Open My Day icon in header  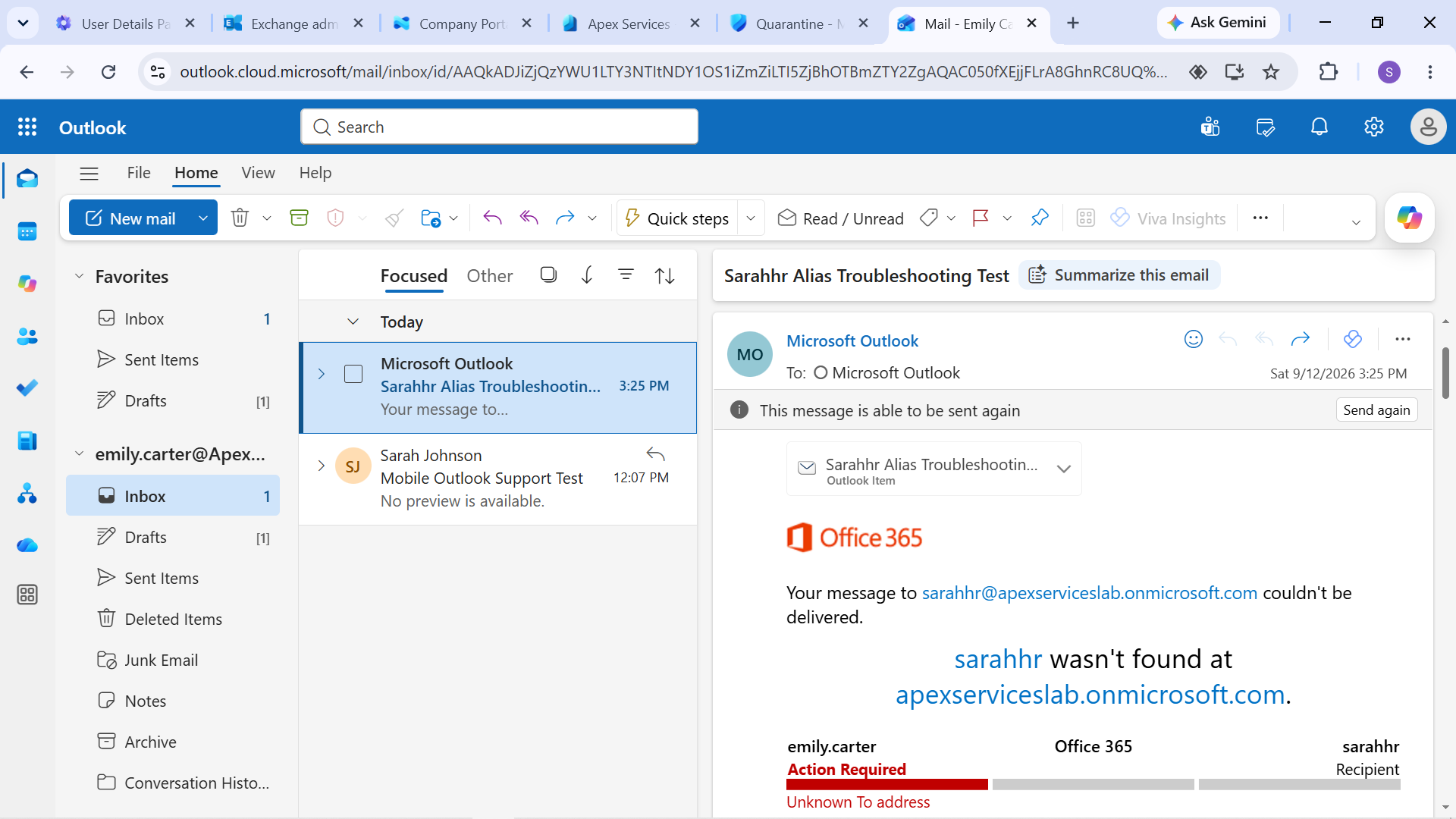coord(1265,127)
